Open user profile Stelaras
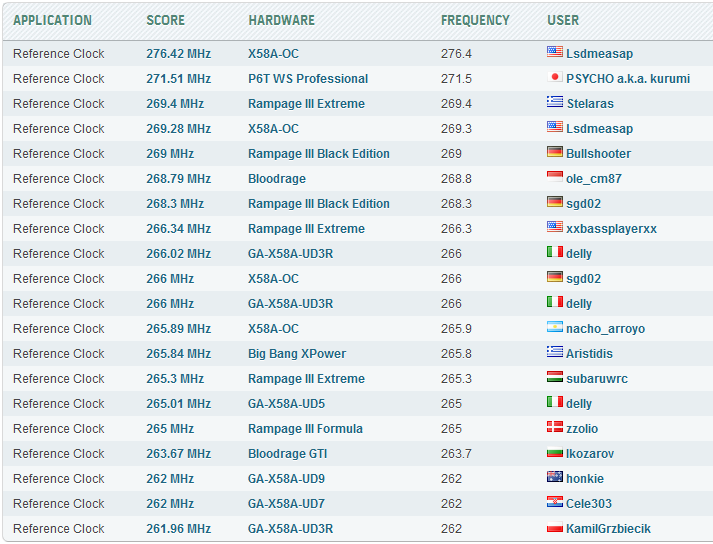The image size is (713, 544). 590,104
